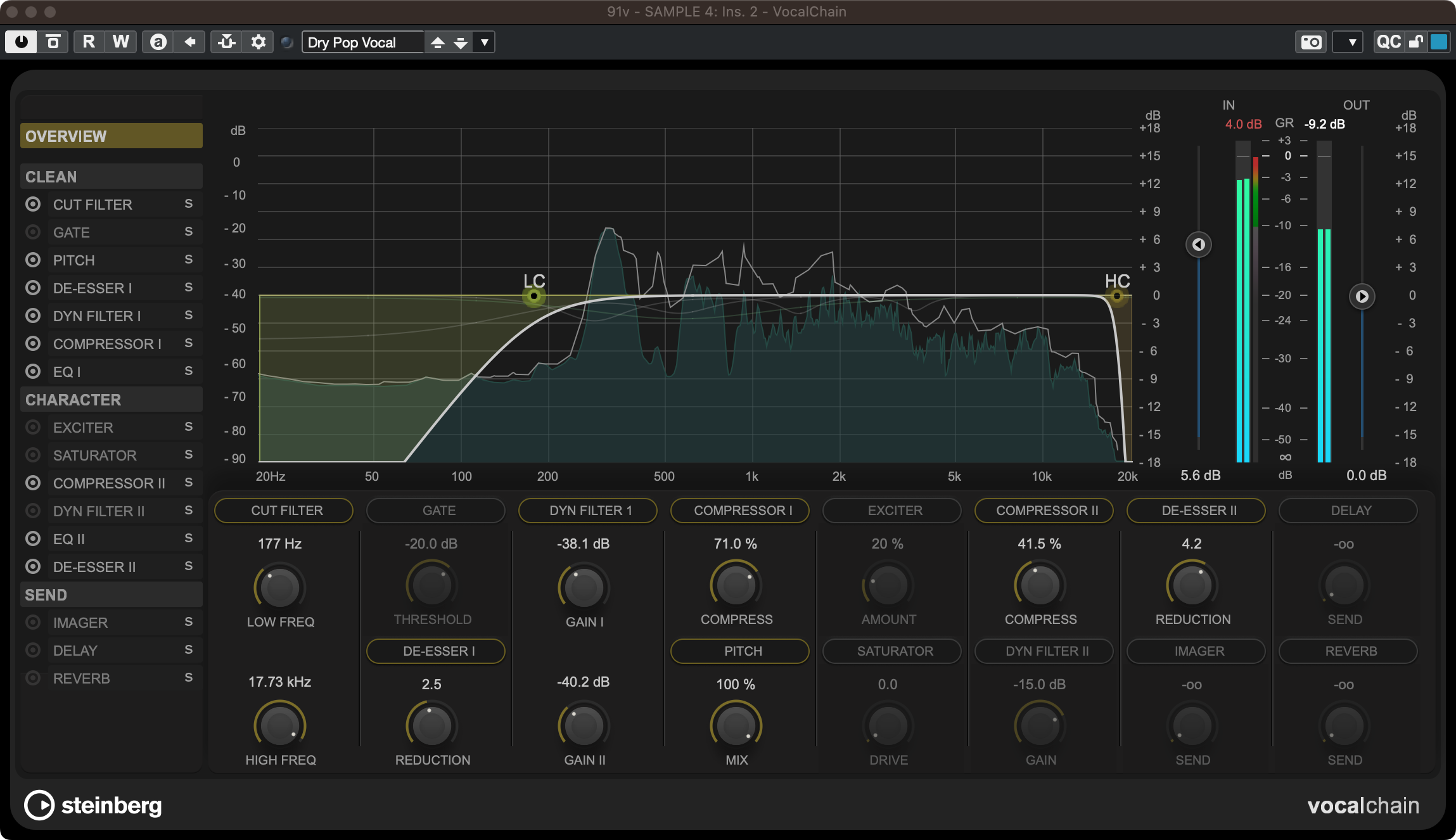The image size is (1456, 840).
Task: Toggle EQ I module power
Action: tap(33, 371)
